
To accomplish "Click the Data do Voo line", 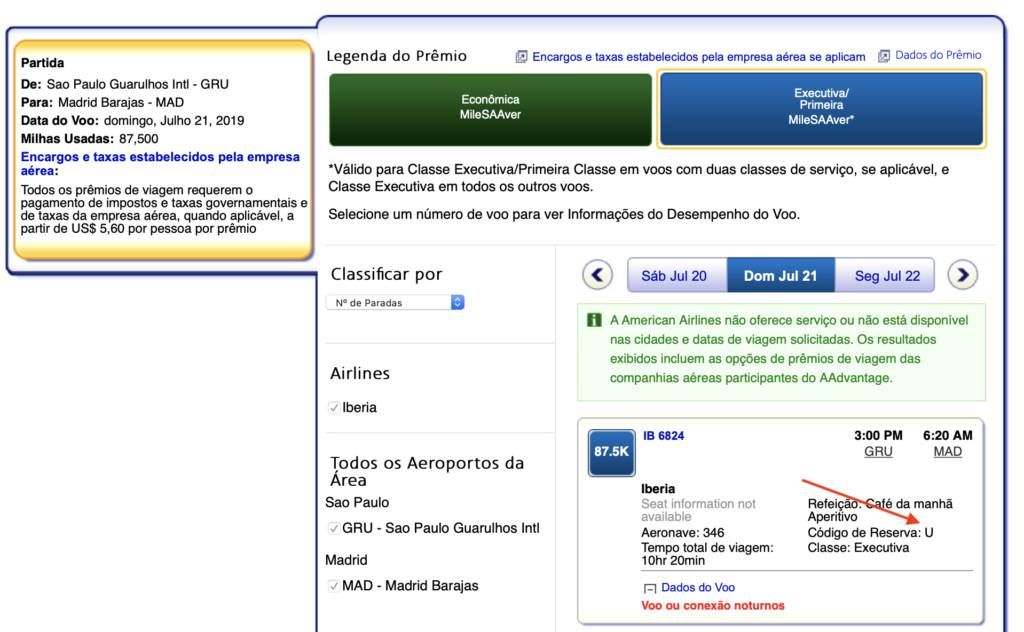I will click(133, 120).
